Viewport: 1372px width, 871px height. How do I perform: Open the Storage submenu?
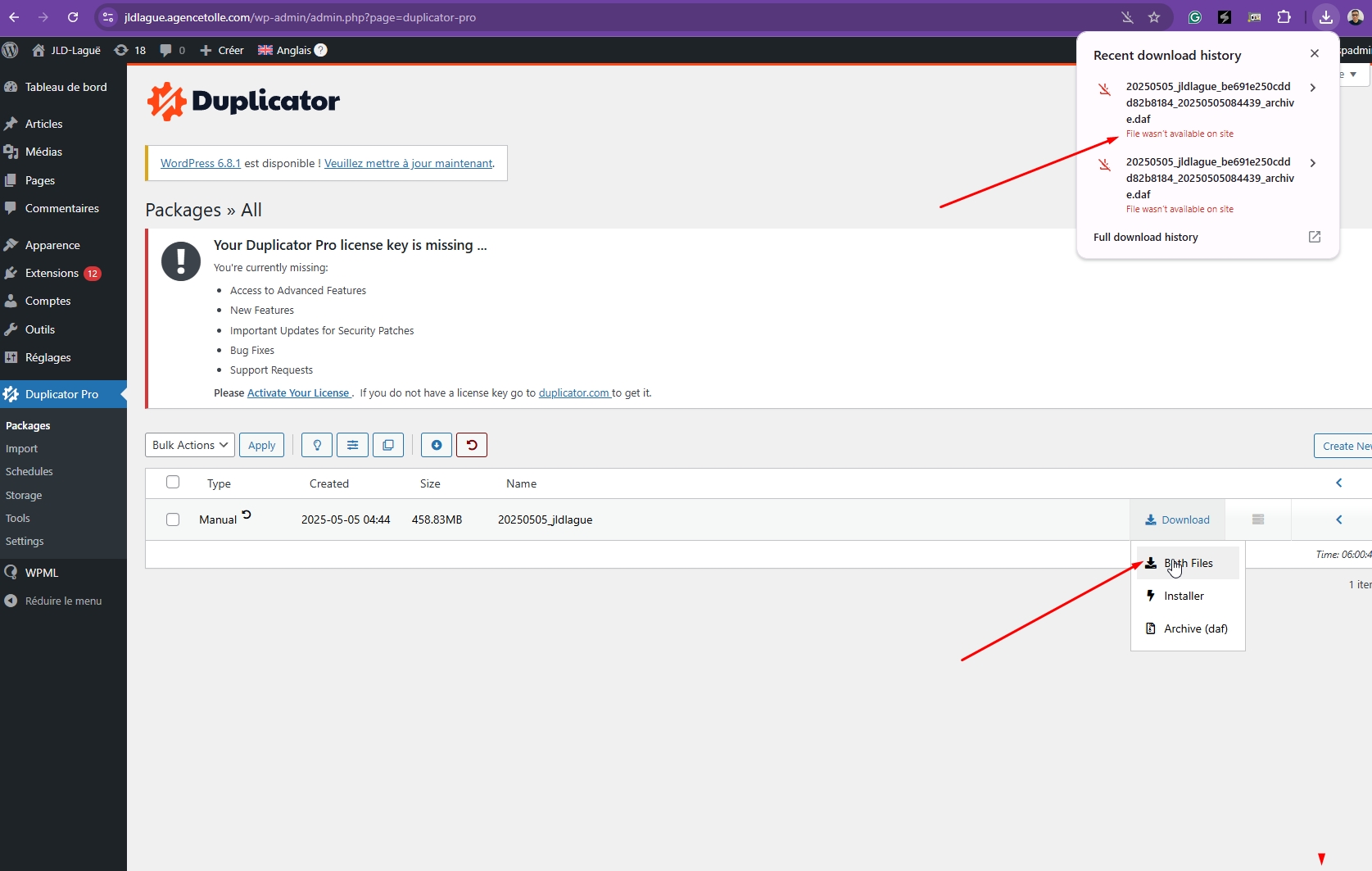24,496
